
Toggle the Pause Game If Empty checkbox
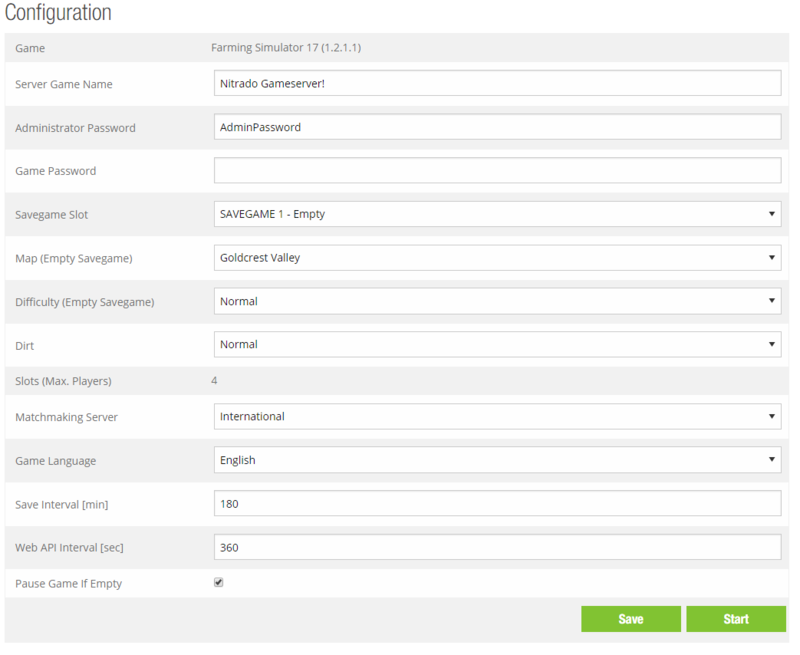pos(218,583)
